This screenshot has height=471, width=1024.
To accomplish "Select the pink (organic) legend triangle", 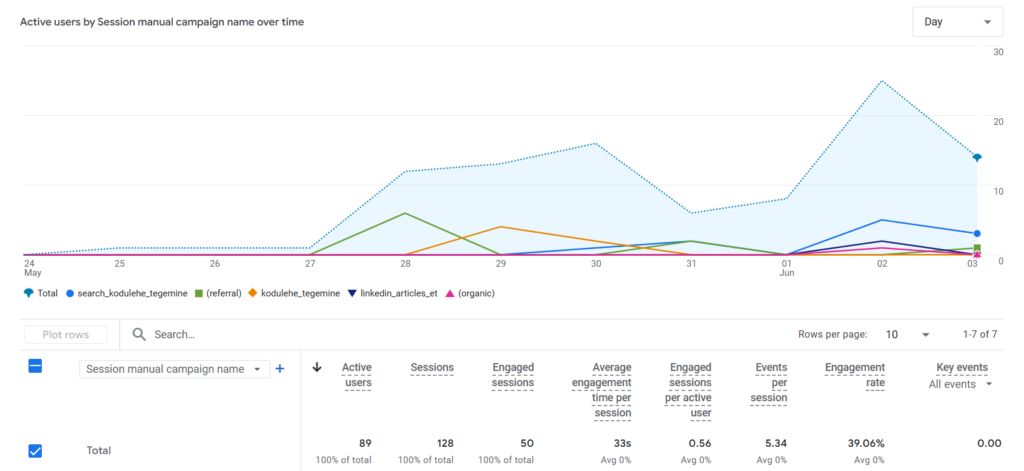I will [450, 293].
